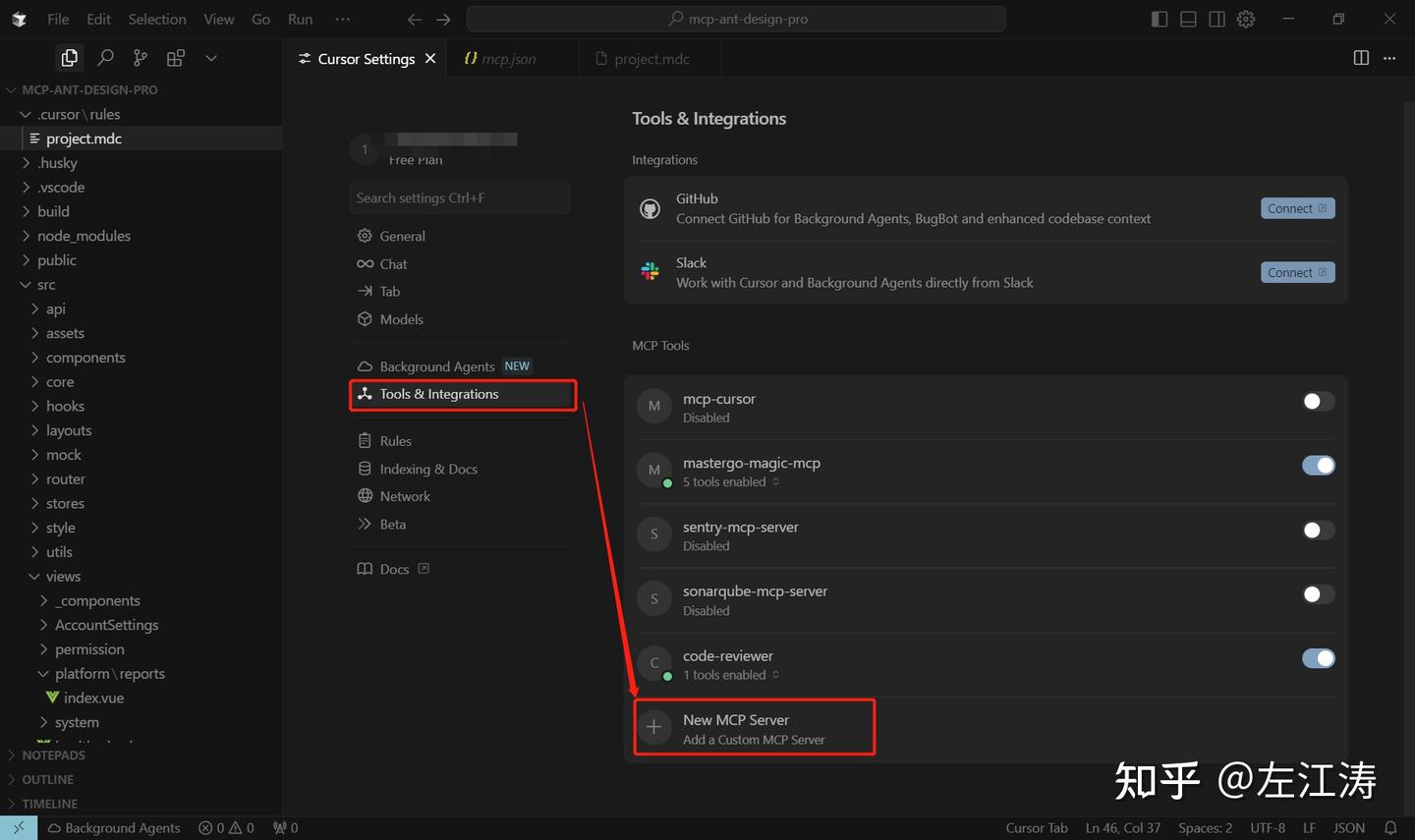This screenshot has height=840, width=1415.
Task: Toggle the bottom panel layout icon
Action: (x=1188, y=19)
